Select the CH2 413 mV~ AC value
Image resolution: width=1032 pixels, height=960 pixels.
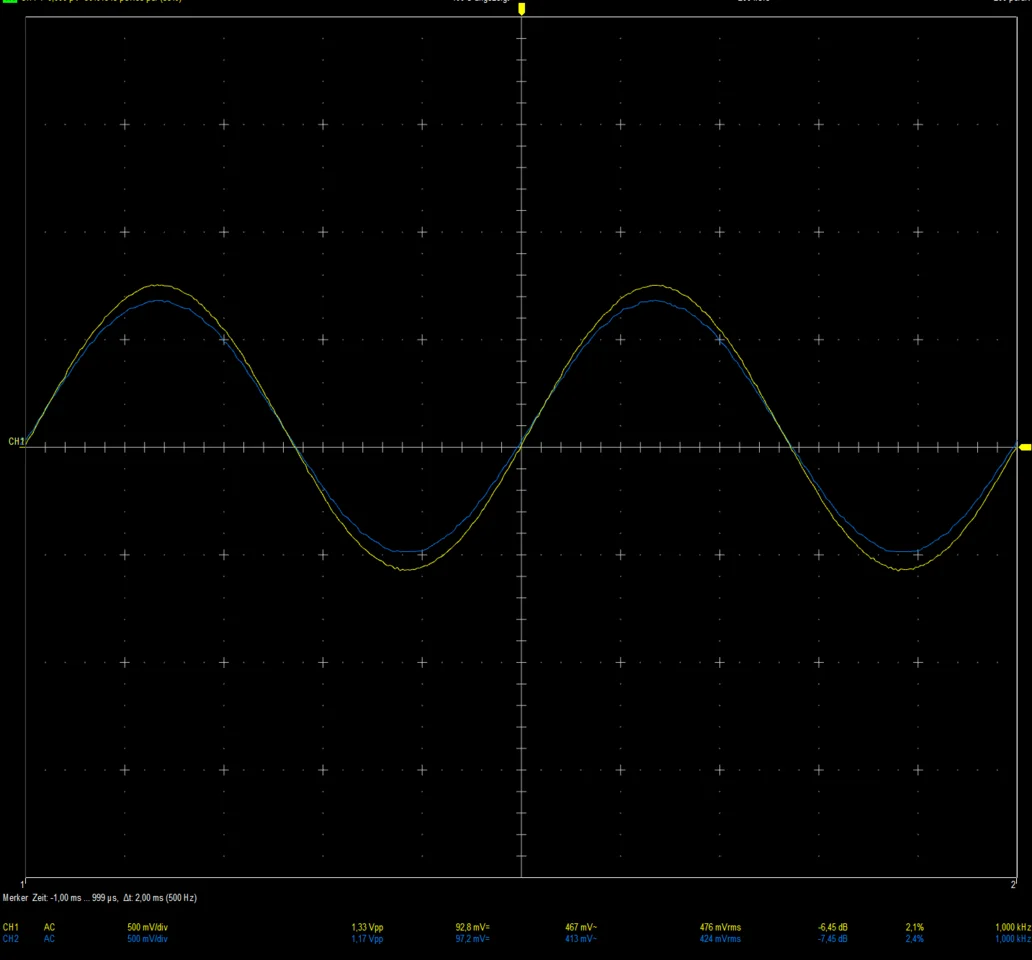(x=581, y=939)
